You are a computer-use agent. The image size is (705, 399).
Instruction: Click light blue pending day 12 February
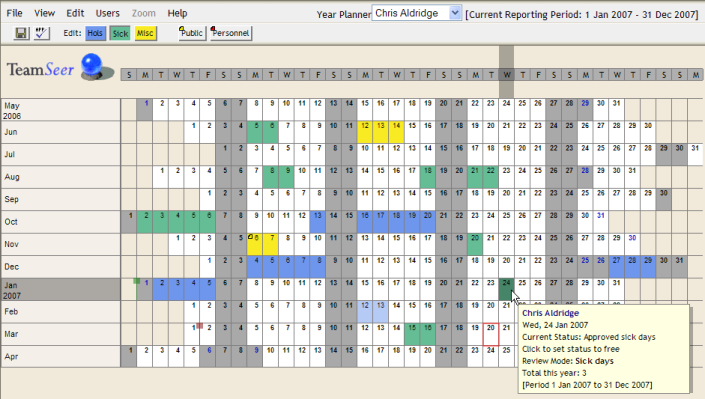(365, 312)
